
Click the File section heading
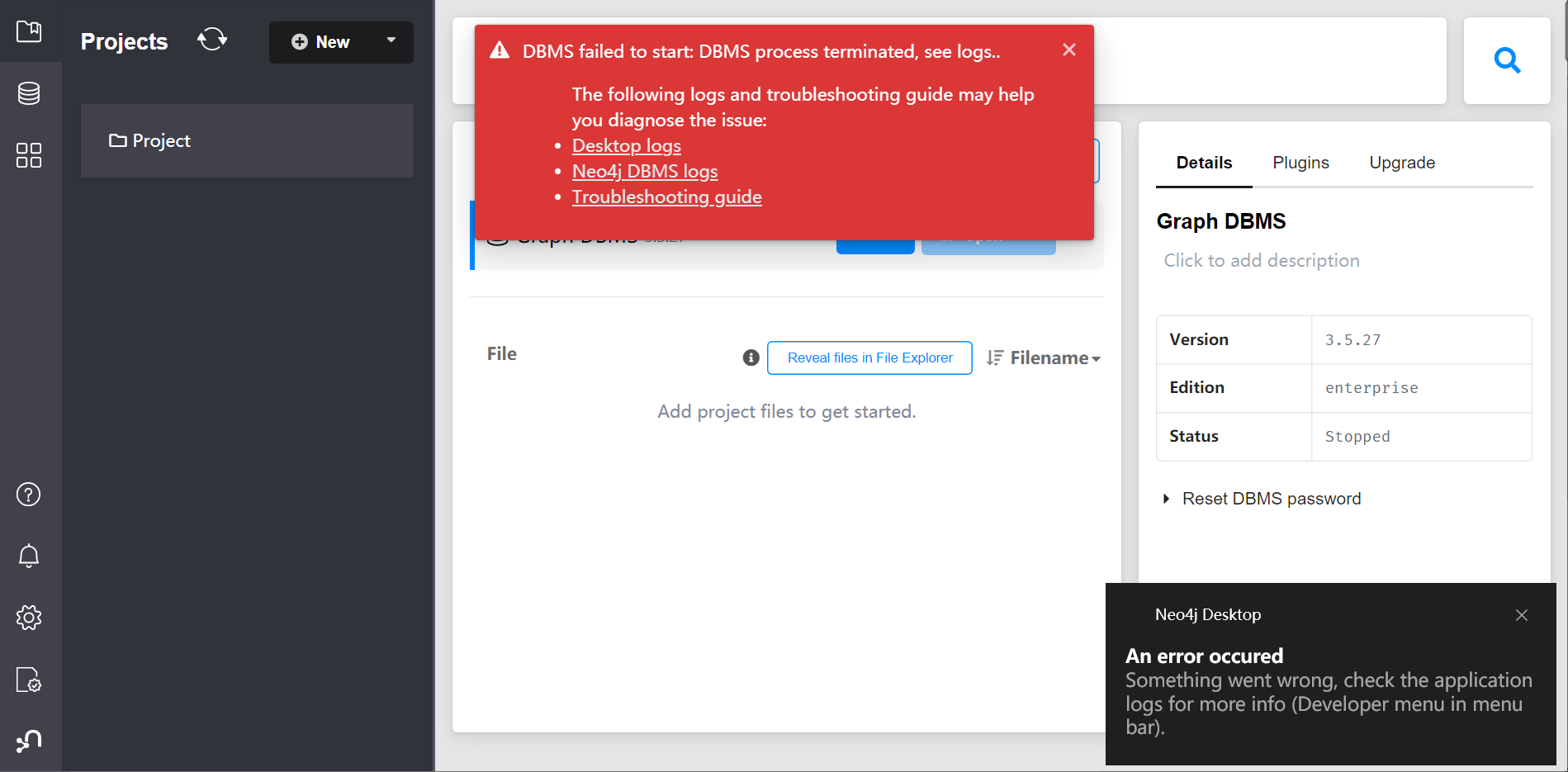point(502,353)
